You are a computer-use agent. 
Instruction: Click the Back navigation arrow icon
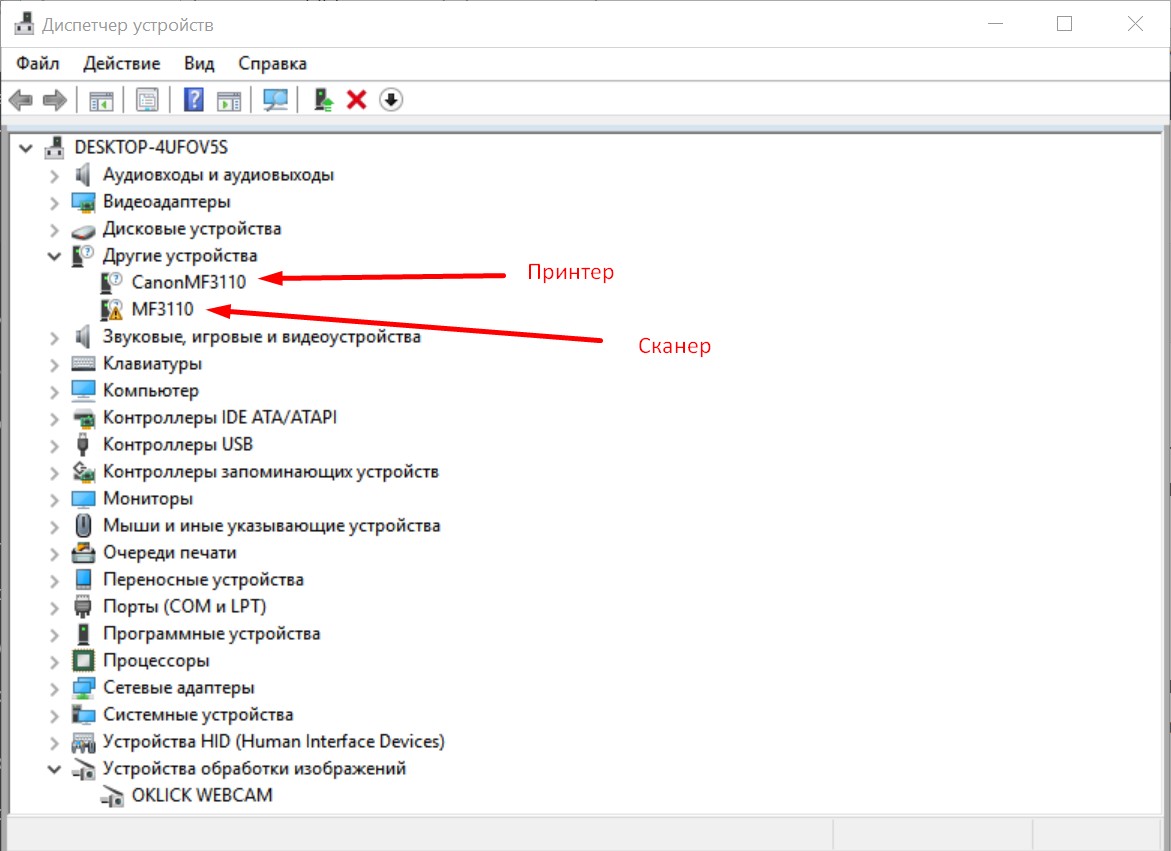[x=21, y=99]
